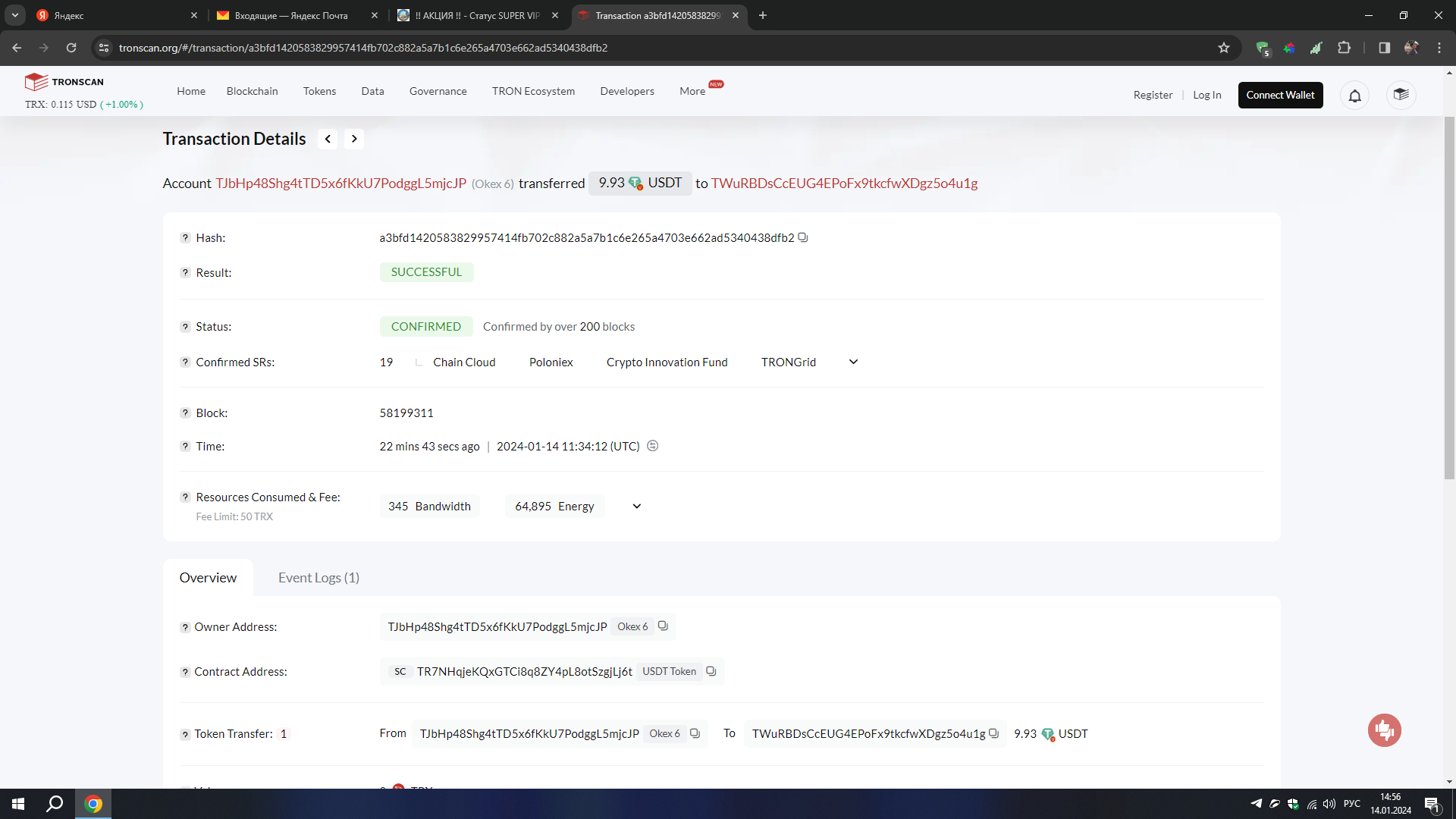Click the Log In link
This screenshot has height=819, width=1456.
1207,95
